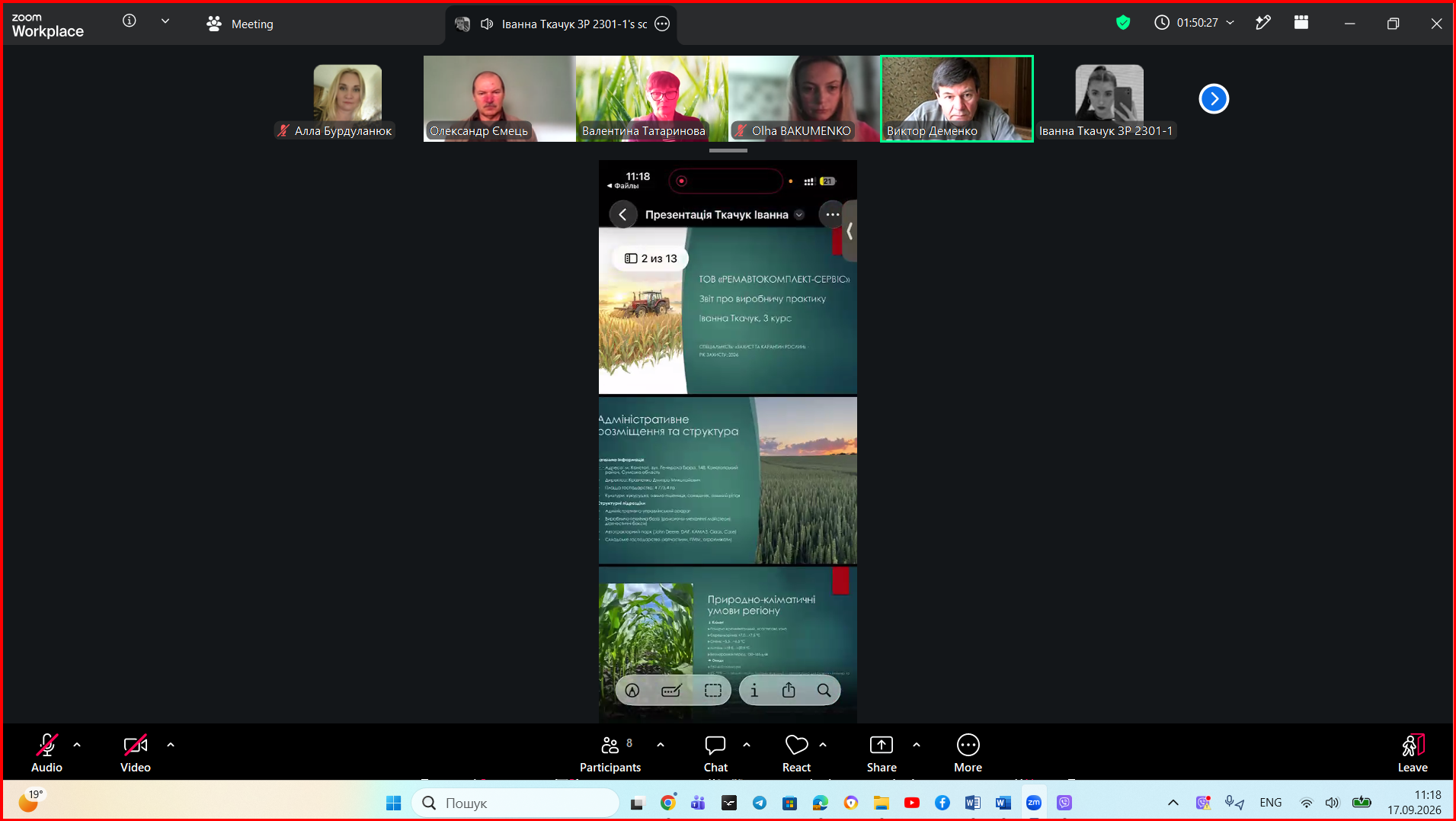Expand the meeting timer dropdown
1456x821 pixels.
[1230, 23]
